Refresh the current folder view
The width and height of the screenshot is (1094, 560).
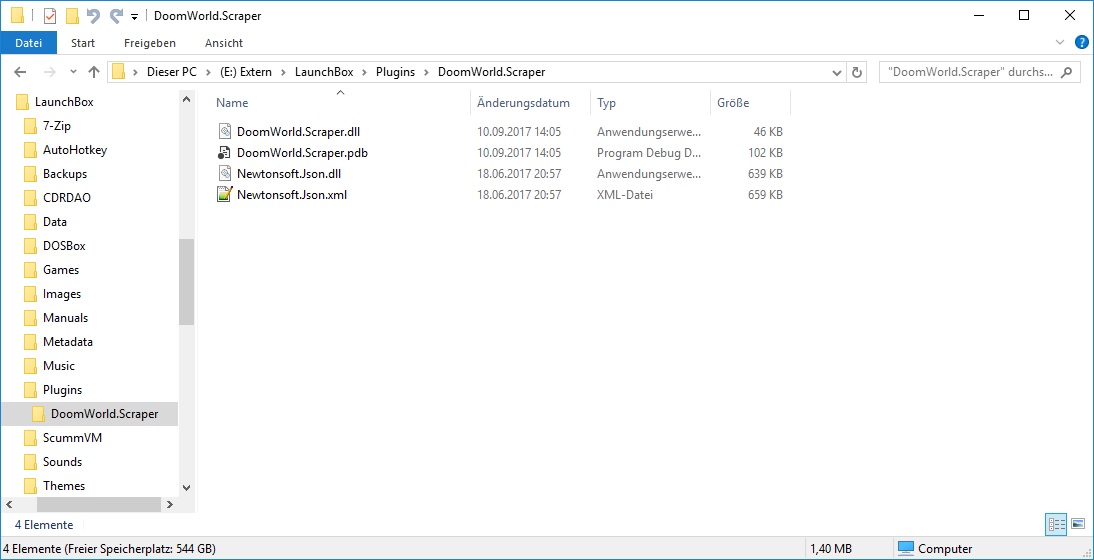click(x=857, y=72)
